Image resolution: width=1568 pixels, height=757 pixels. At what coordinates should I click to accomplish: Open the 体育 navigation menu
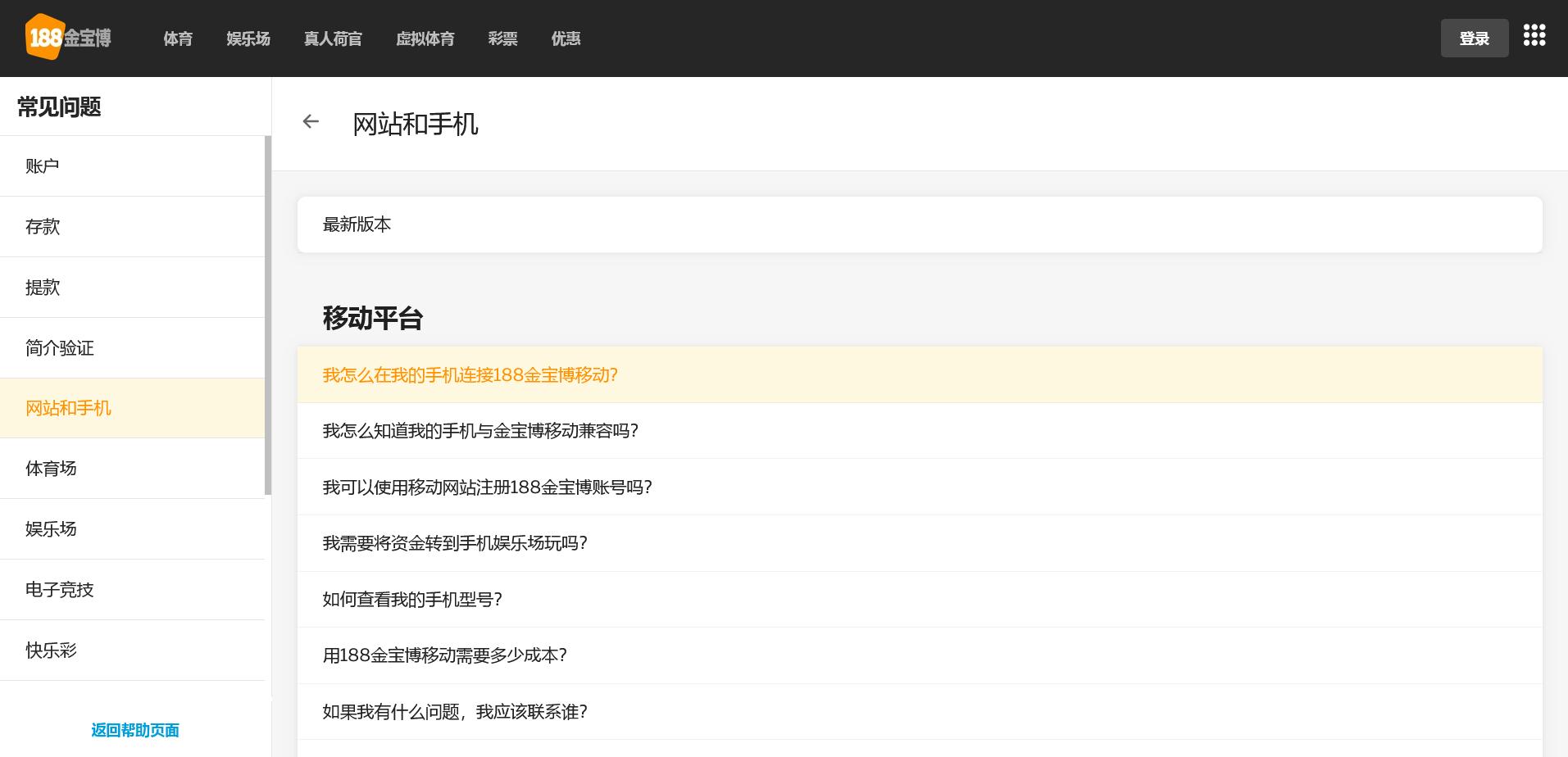point(178,39)
